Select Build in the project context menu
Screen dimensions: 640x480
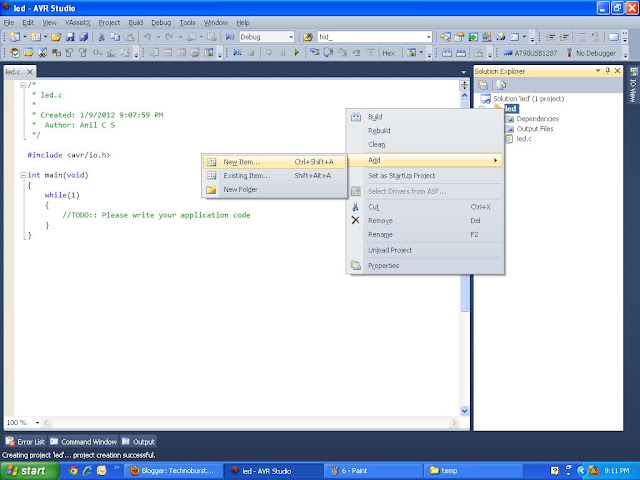[424, 117]
